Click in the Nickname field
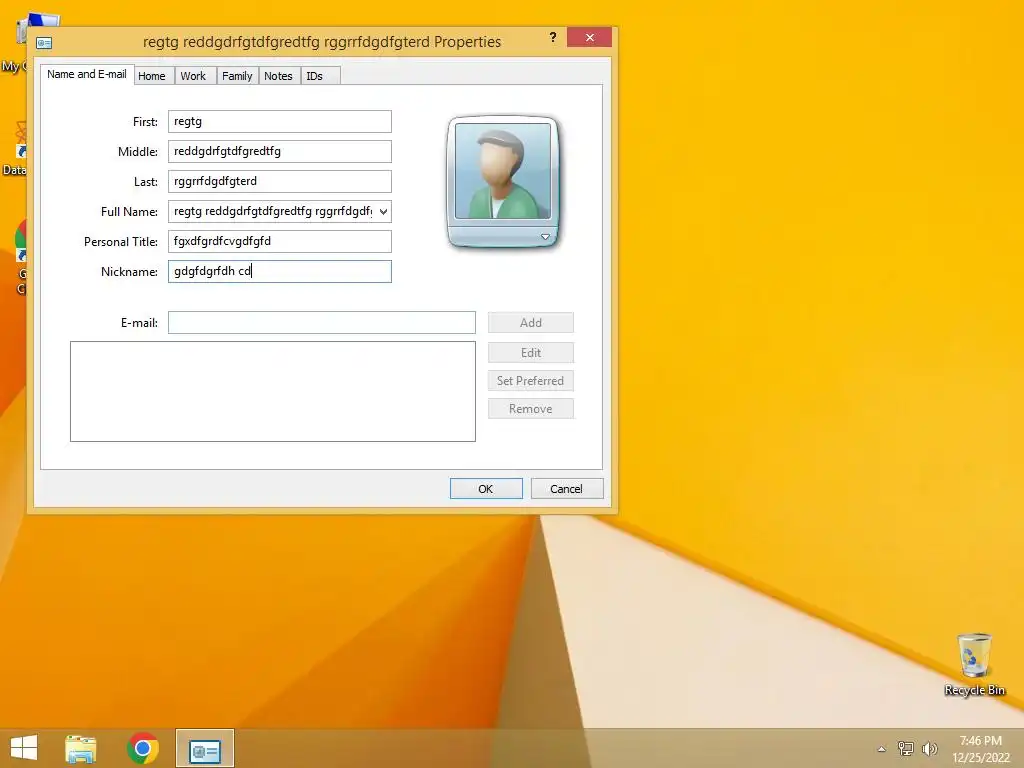The height and width of the screenshot is (768, 1024). pos(280,272)
